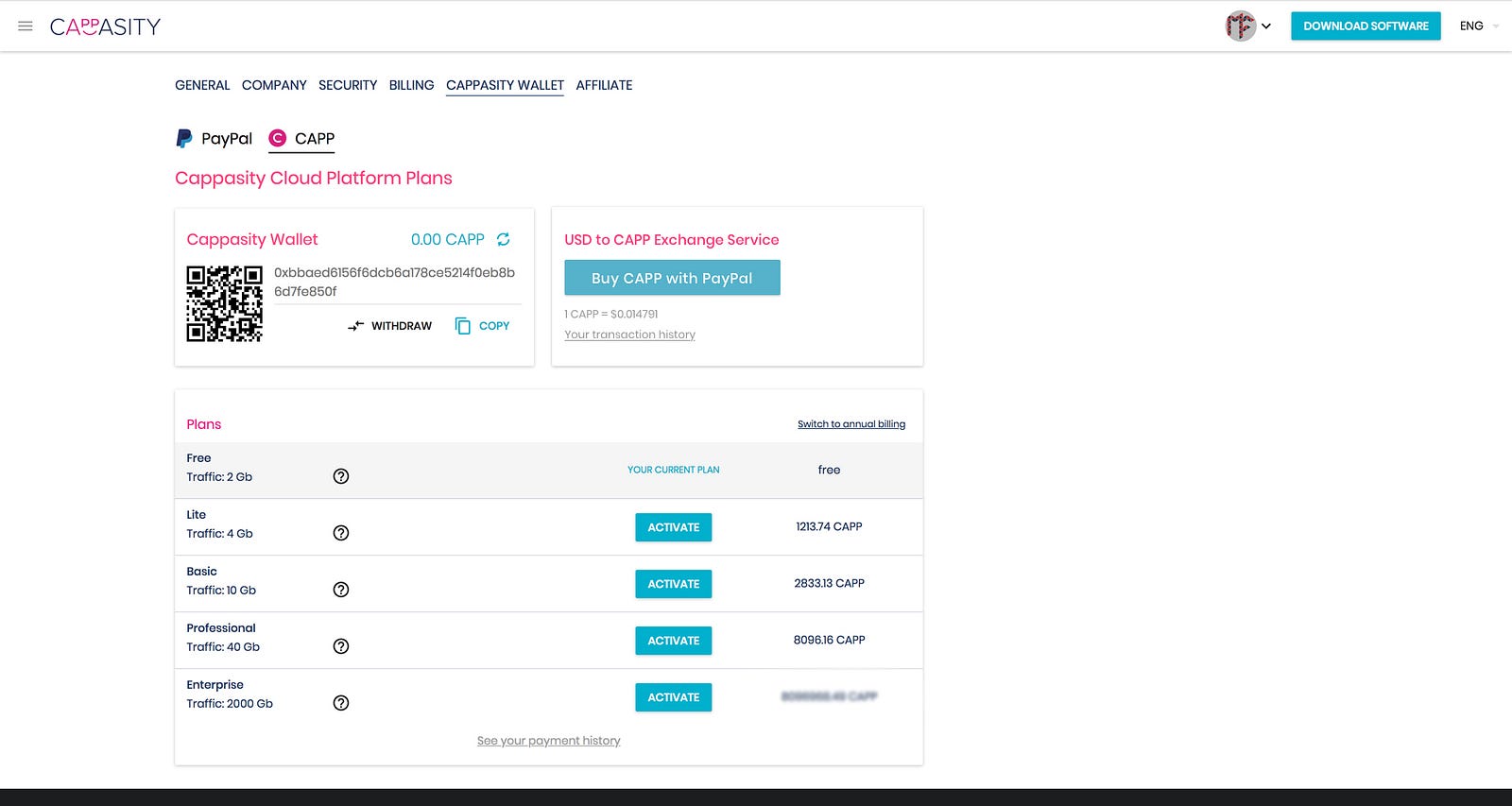Click the Withdraw arrows icon
This screenshot has height=806, width=1512.
click(356, 326)
